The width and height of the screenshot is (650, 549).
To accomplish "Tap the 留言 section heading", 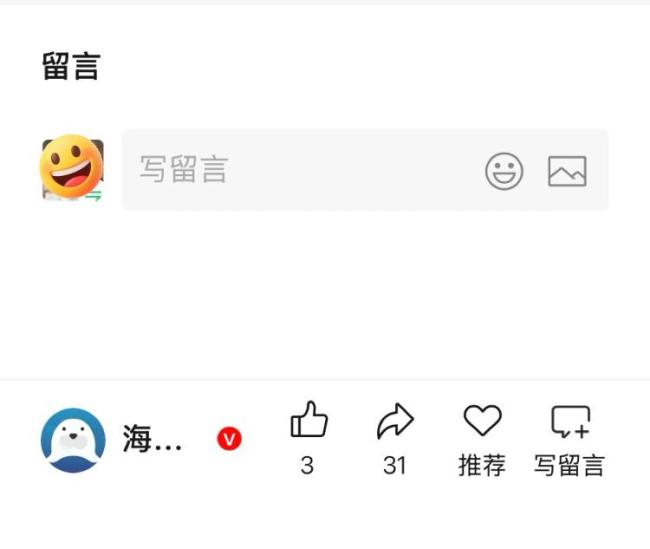I will point(71,66).
